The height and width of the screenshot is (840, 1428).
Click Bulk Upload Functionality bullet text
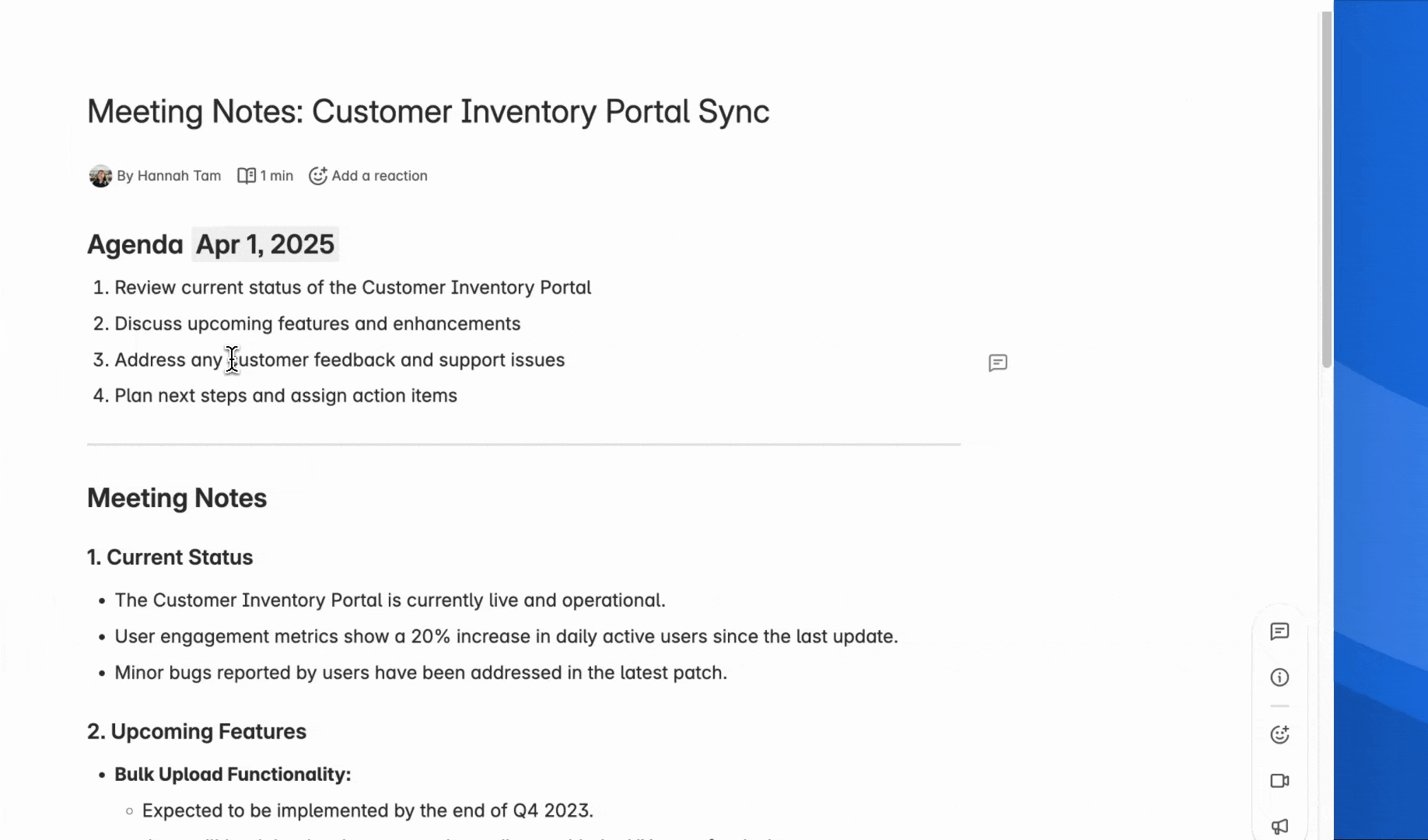tap(233, 775)
